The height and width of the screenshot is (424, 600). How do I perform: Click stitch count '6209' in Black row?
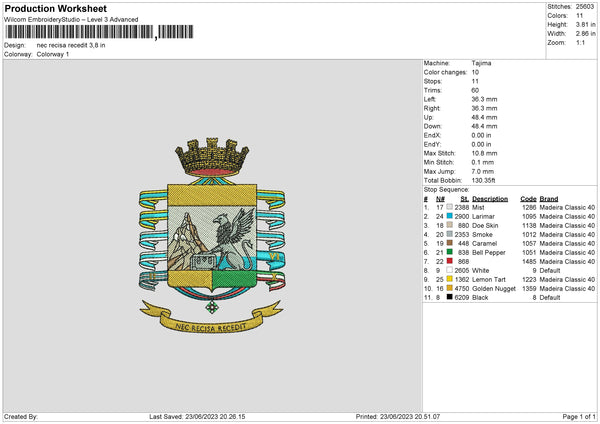pos(461,297)
